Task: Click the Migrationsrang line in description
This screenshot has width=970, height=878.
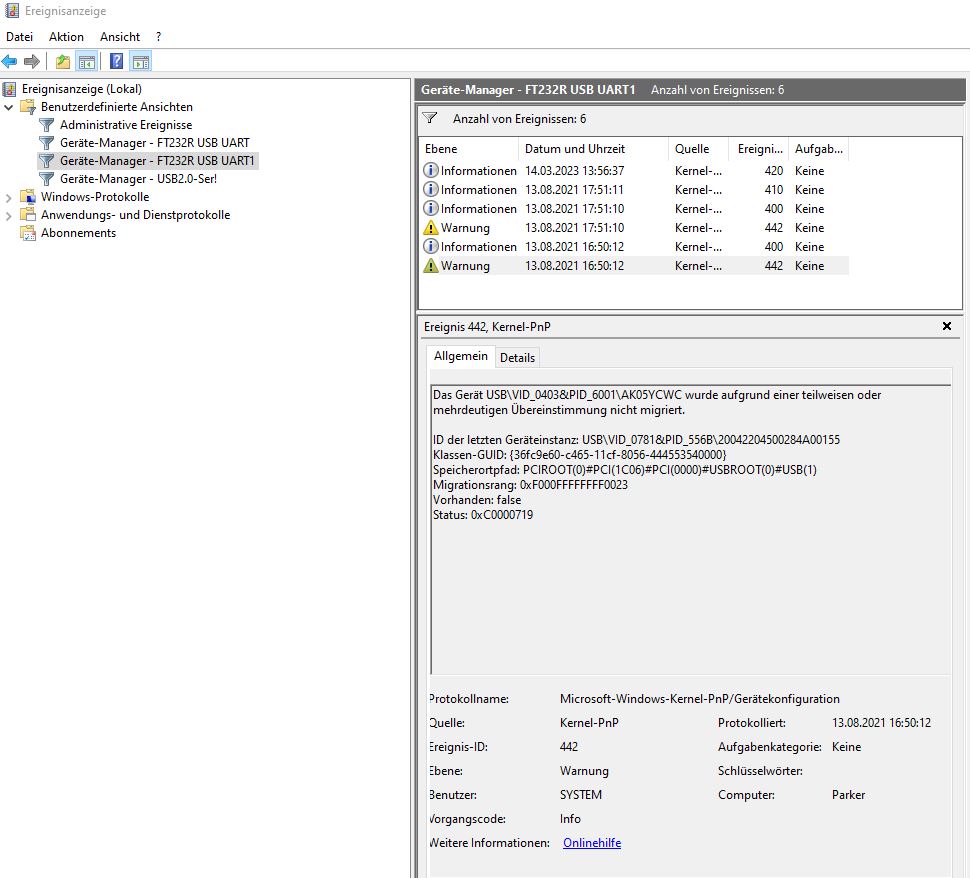Action: [530, 484]
